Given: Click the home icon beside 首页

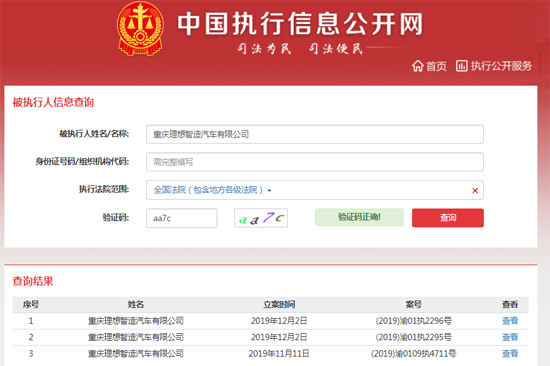Looking at the screenshot, I should coord(417,66).
